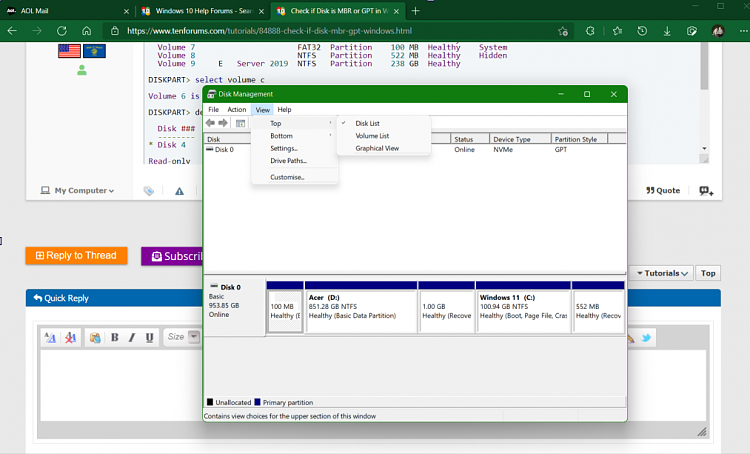Open browser Favorites list icon
750x454 pixels.
[618, 31]
